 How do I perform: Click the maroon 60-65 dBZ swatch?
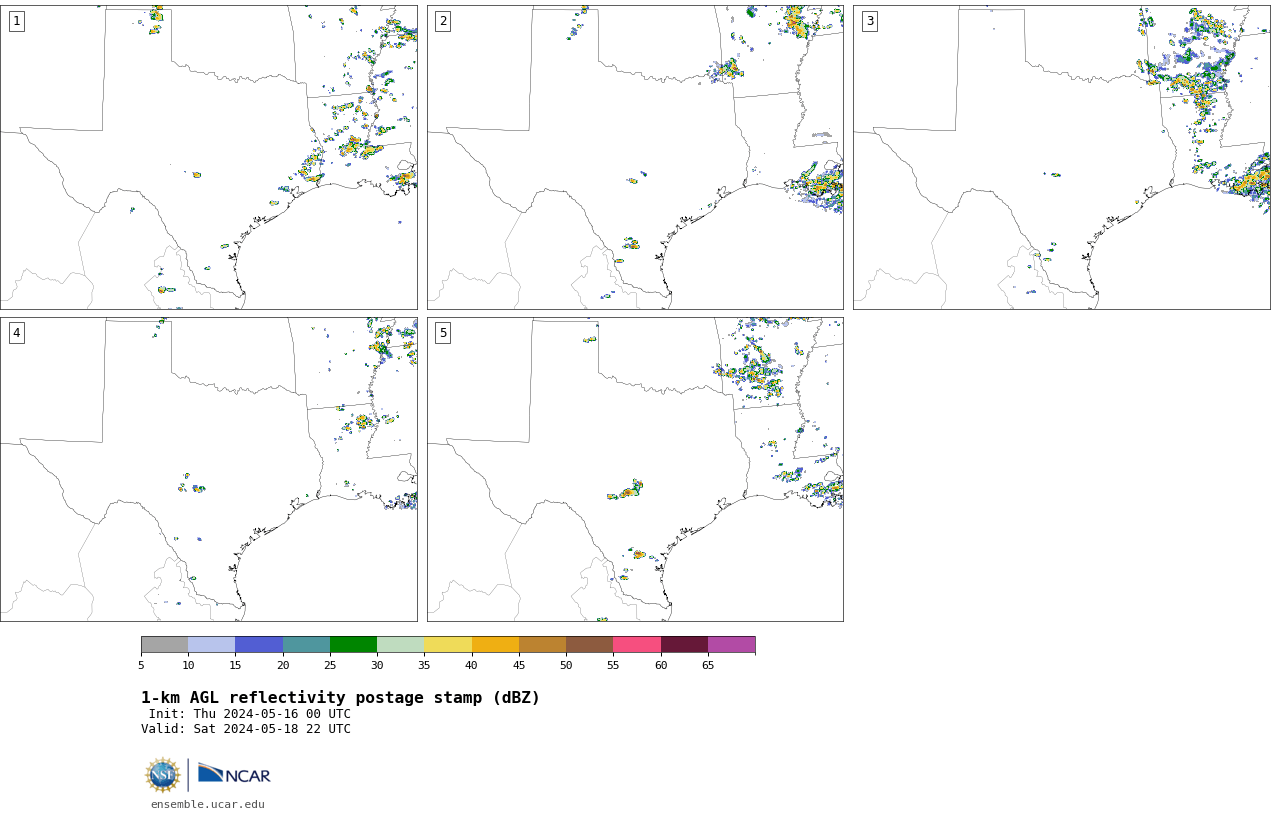click(684, 645)
